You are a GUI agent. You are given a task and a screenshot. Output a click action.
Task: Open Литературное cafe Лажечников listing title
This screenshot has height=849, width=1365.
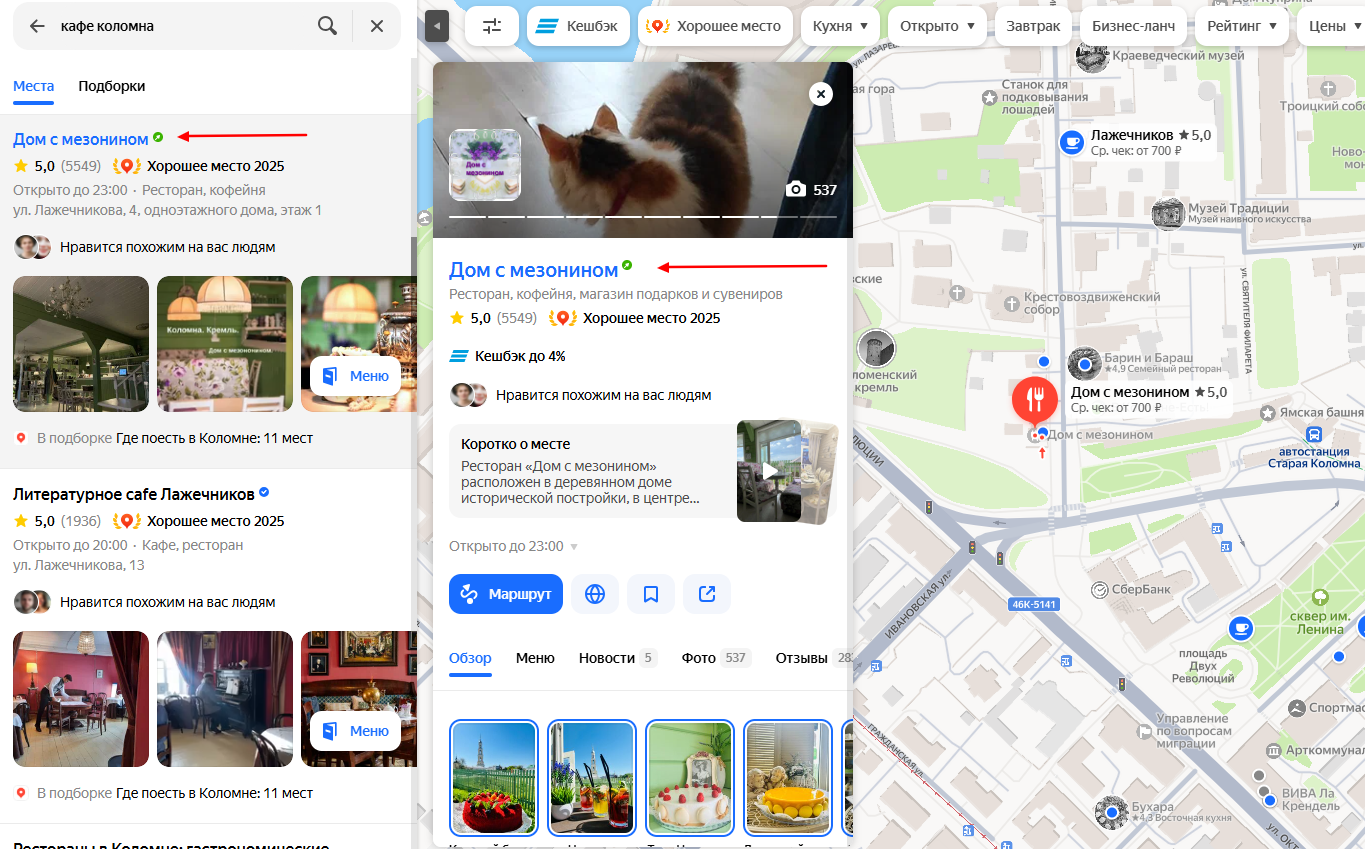click(134, 494)
